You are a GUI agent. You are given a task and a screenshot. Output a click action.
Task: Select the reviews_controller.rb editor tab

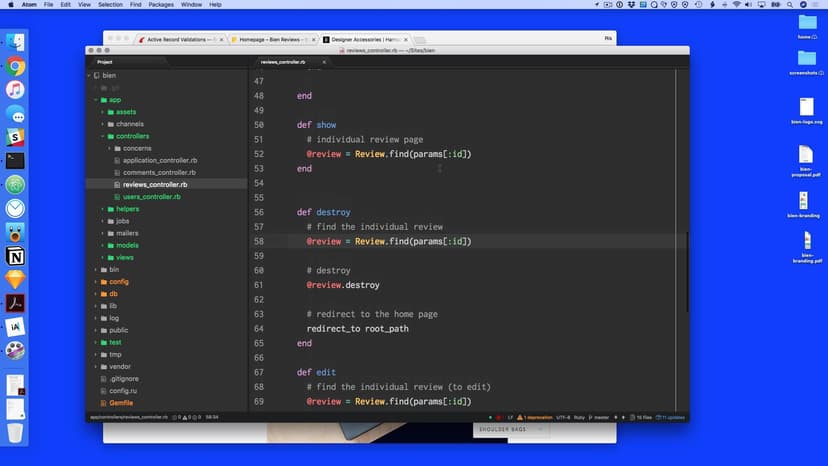(284, 62)
